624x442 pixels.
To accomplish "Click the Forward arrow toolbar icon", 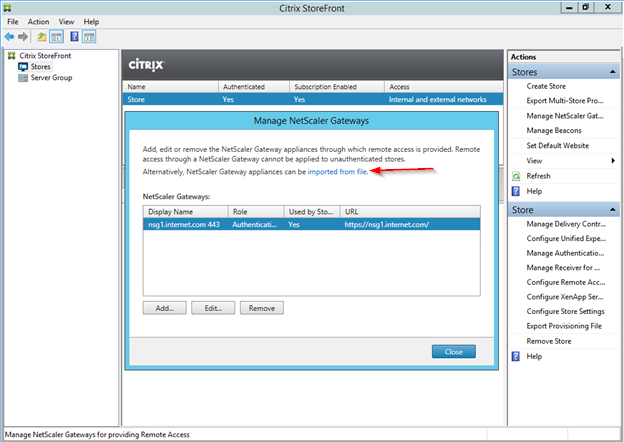I will pos(25,36).
